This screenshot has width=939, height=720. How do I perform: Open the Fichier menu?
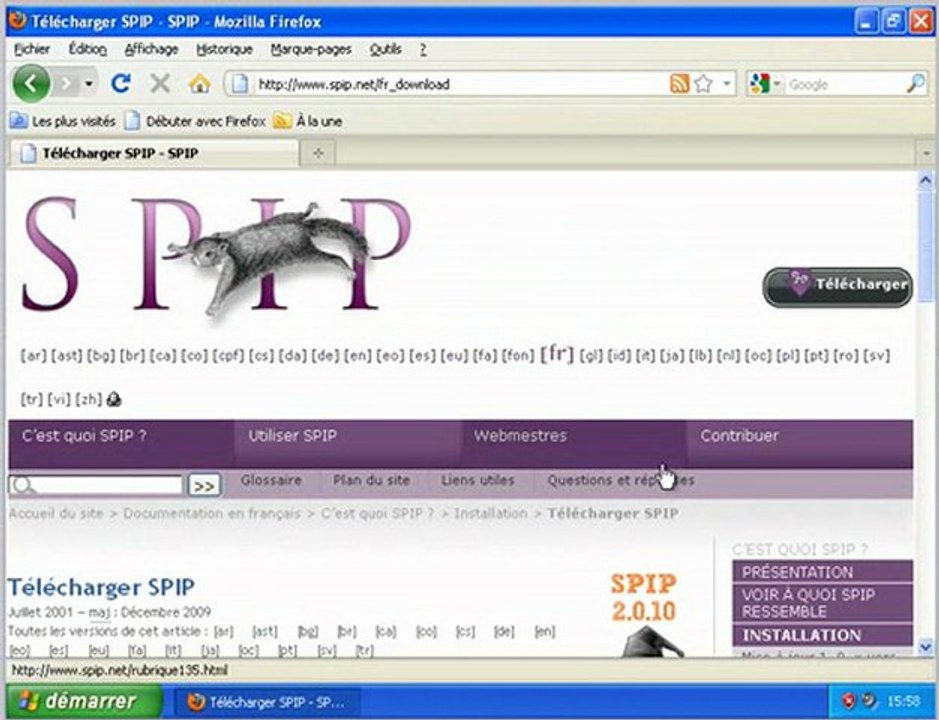coord(32,49)
